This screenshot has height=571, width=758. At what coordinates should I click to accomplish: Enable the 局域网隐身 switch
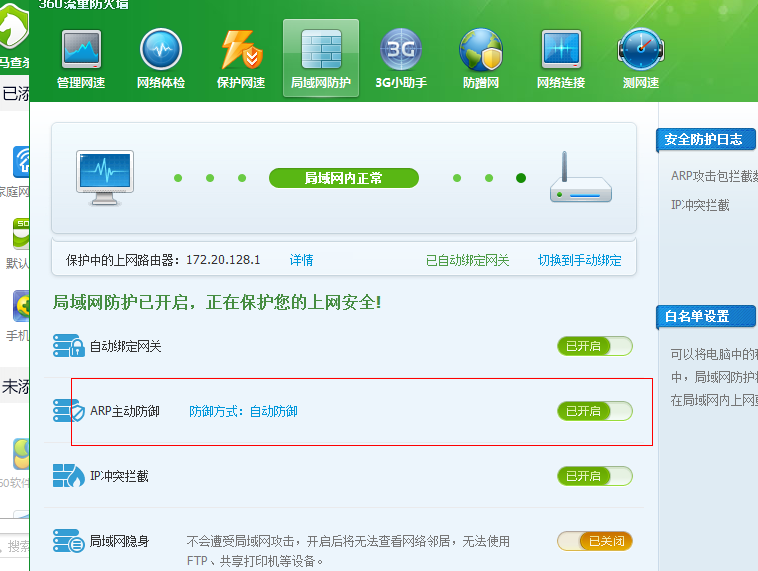[594, 541]
